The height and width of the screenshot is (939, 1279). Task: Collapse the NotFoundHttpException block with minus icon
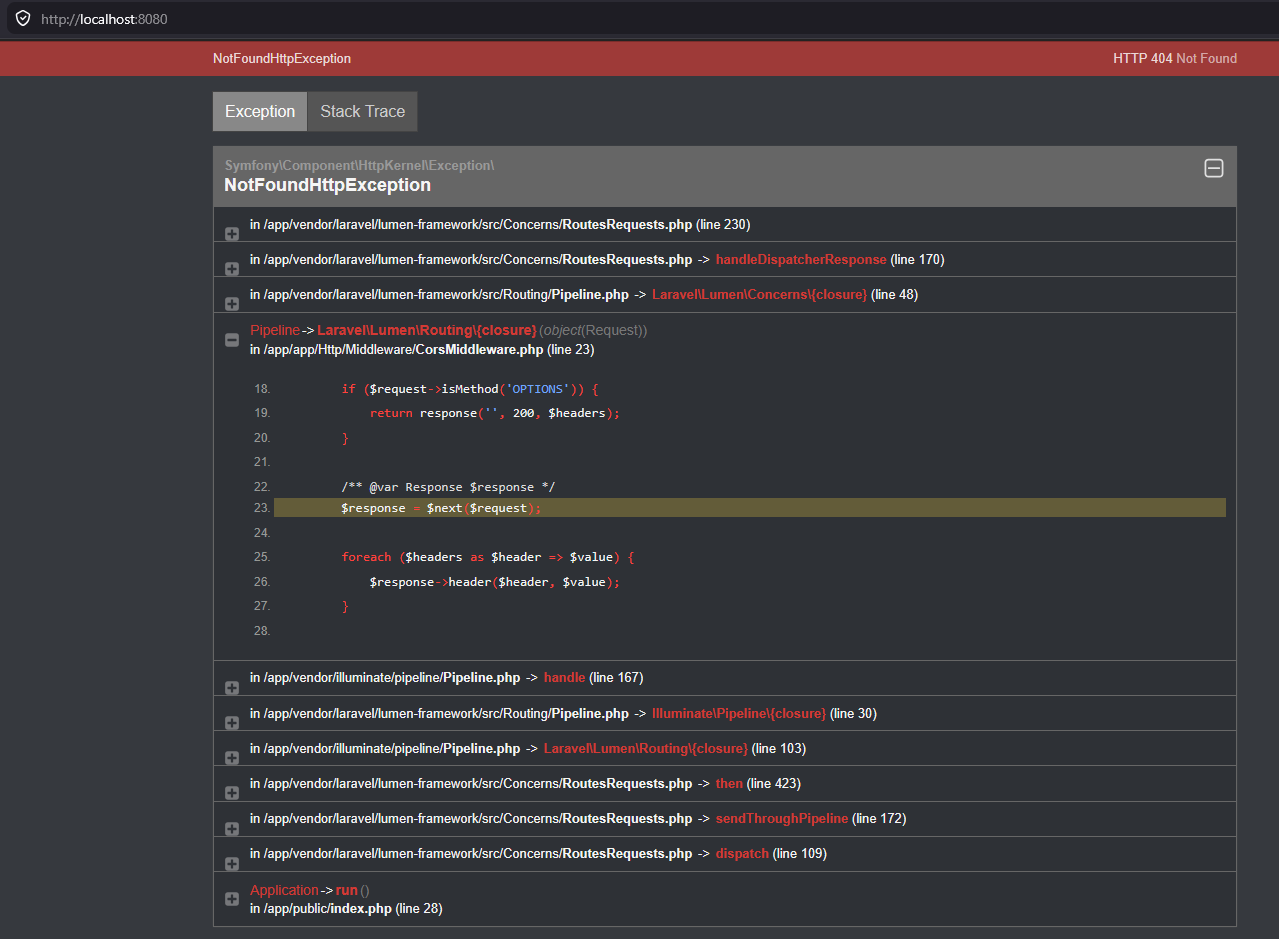1213,168
